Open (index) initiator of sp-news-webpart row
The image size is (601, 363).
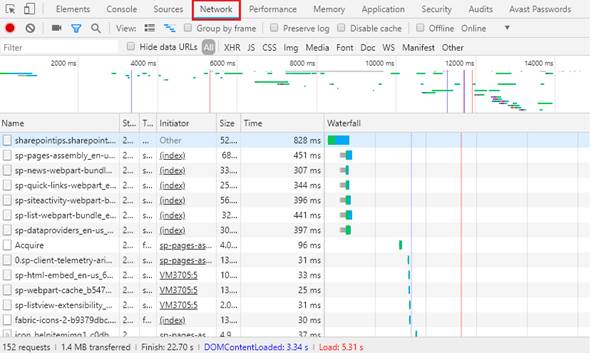(x=172, y=170)
